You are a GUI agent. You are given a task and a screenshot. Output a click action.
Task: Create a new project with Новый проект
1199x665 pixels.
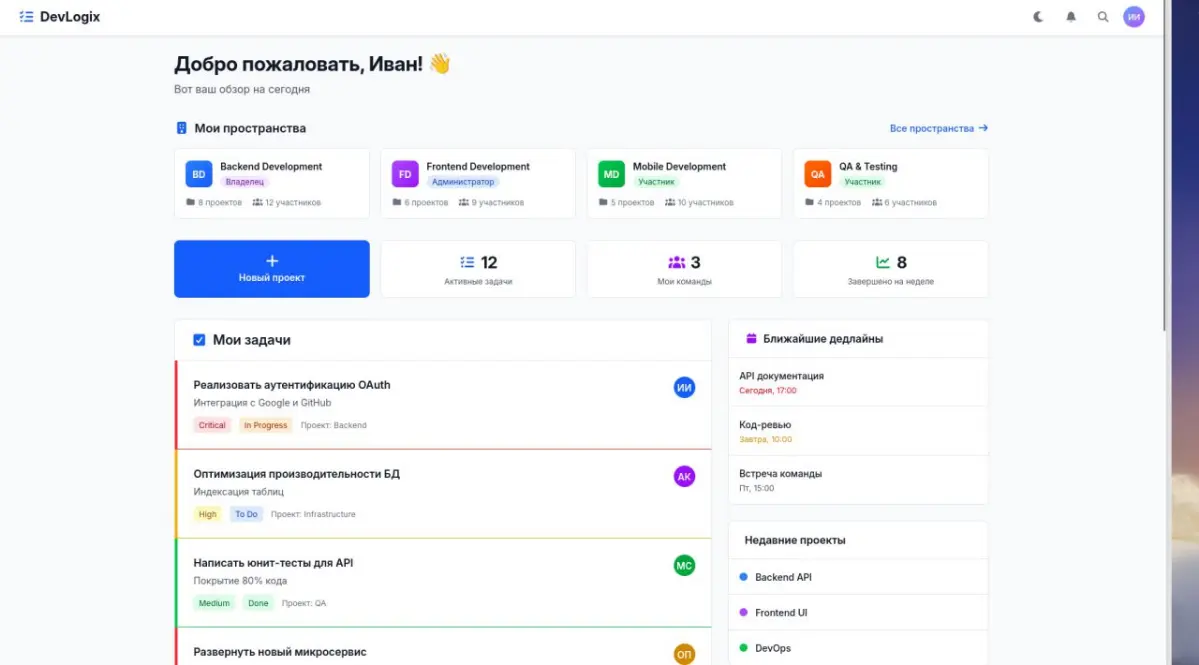tap(271, 269)
